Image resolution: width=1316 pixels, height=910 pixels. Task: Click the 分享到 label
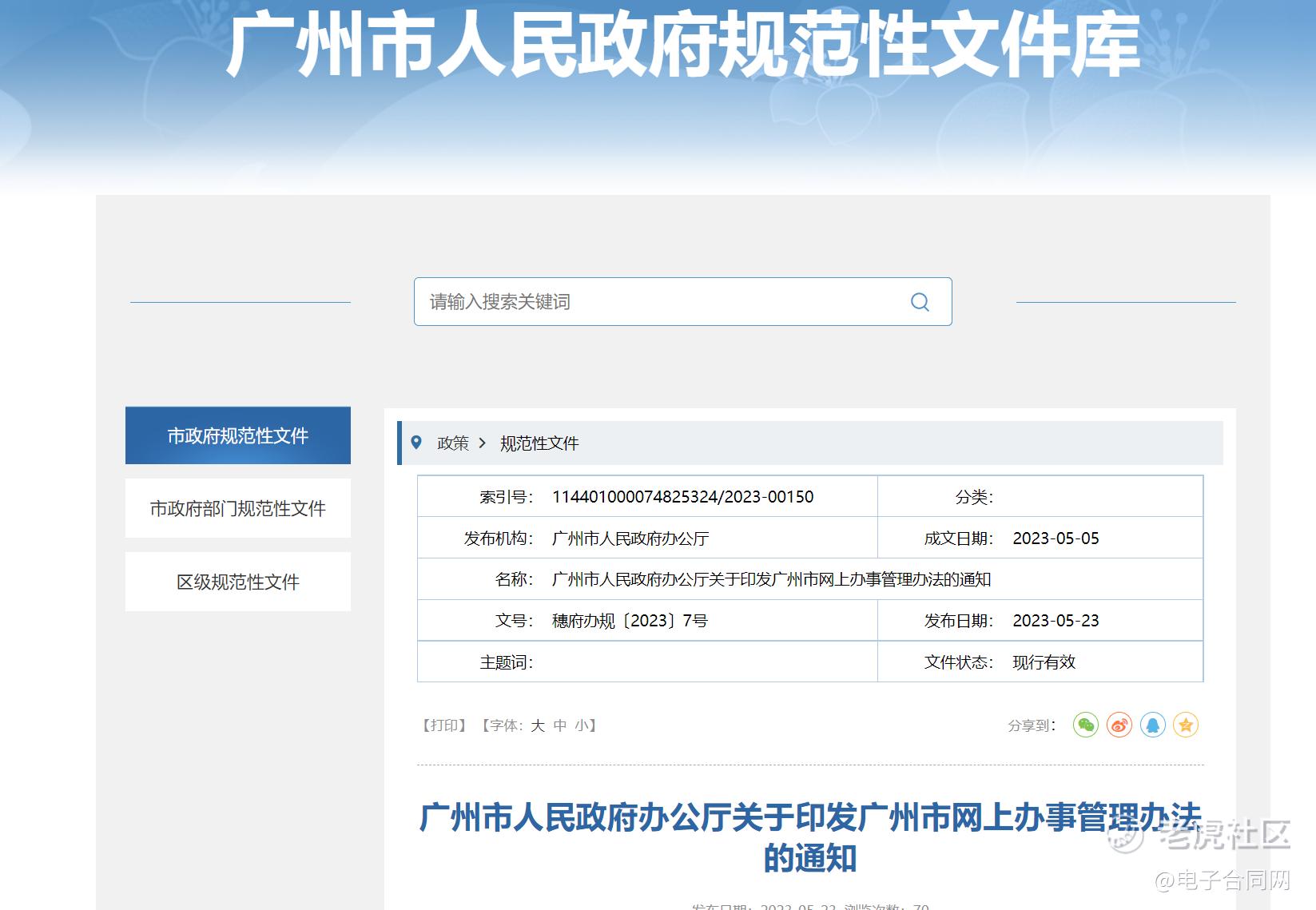coord(1032,725)
